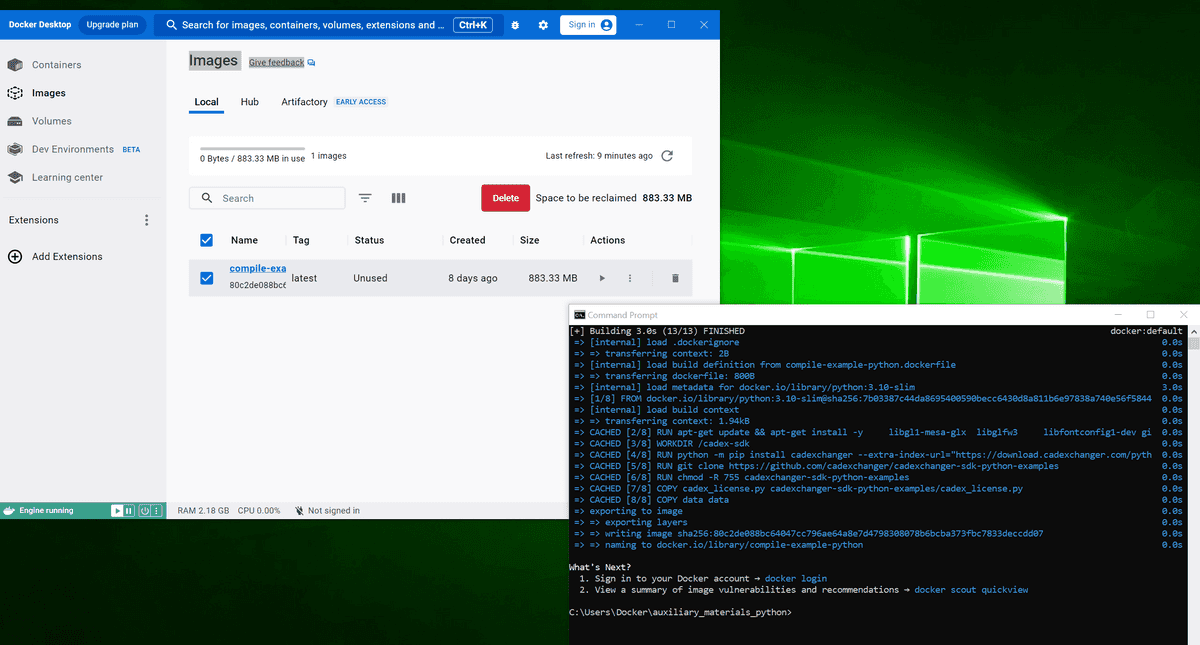This screenshot has height=645, width=1200.
Task: Switch to the Local tab
Action: pyautogui.click(x=206, y=102)
